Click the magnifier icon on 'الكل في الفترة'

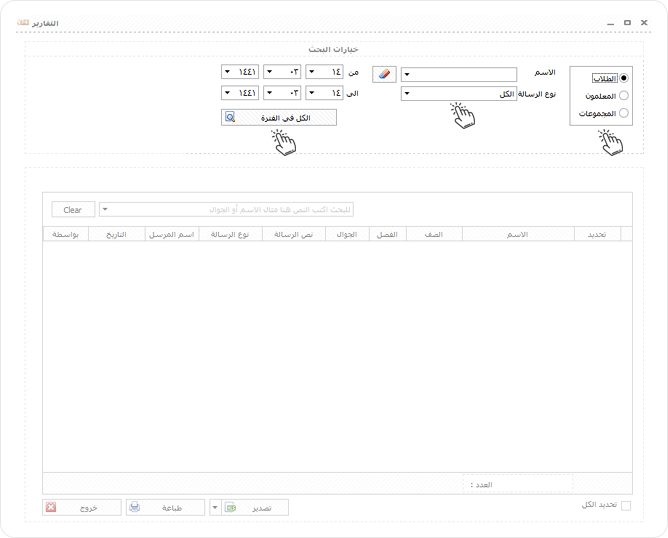click(x=230, y=117)
